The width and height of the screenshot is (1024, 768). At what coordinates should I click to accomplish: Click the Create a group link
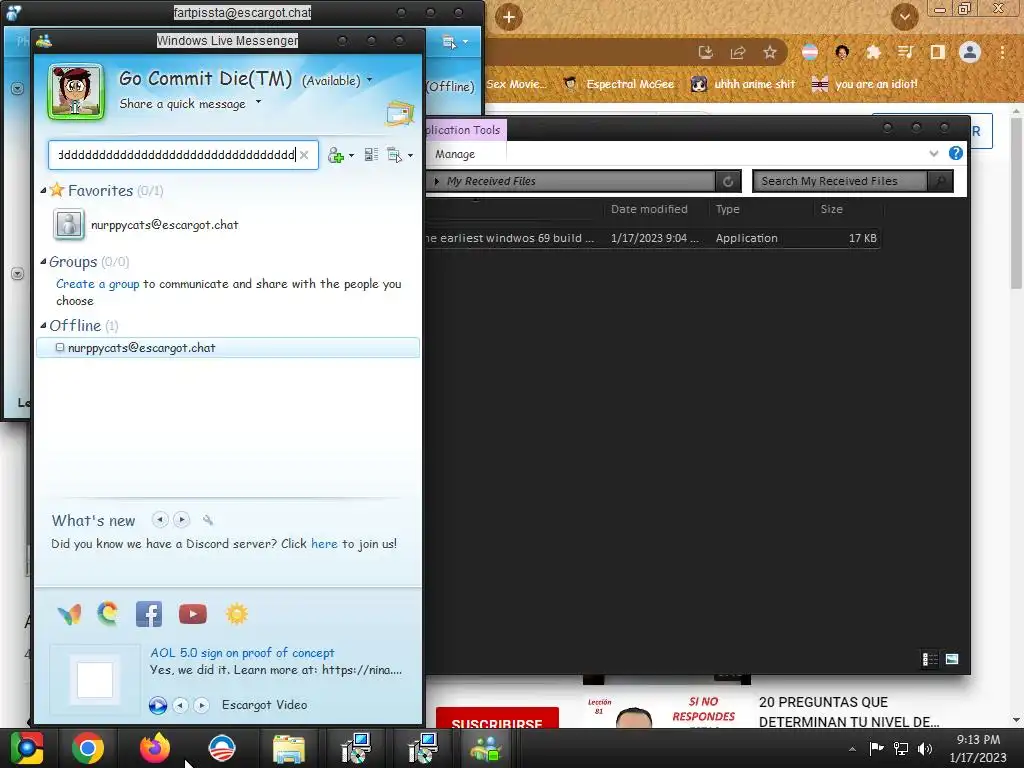pos(97,284)
